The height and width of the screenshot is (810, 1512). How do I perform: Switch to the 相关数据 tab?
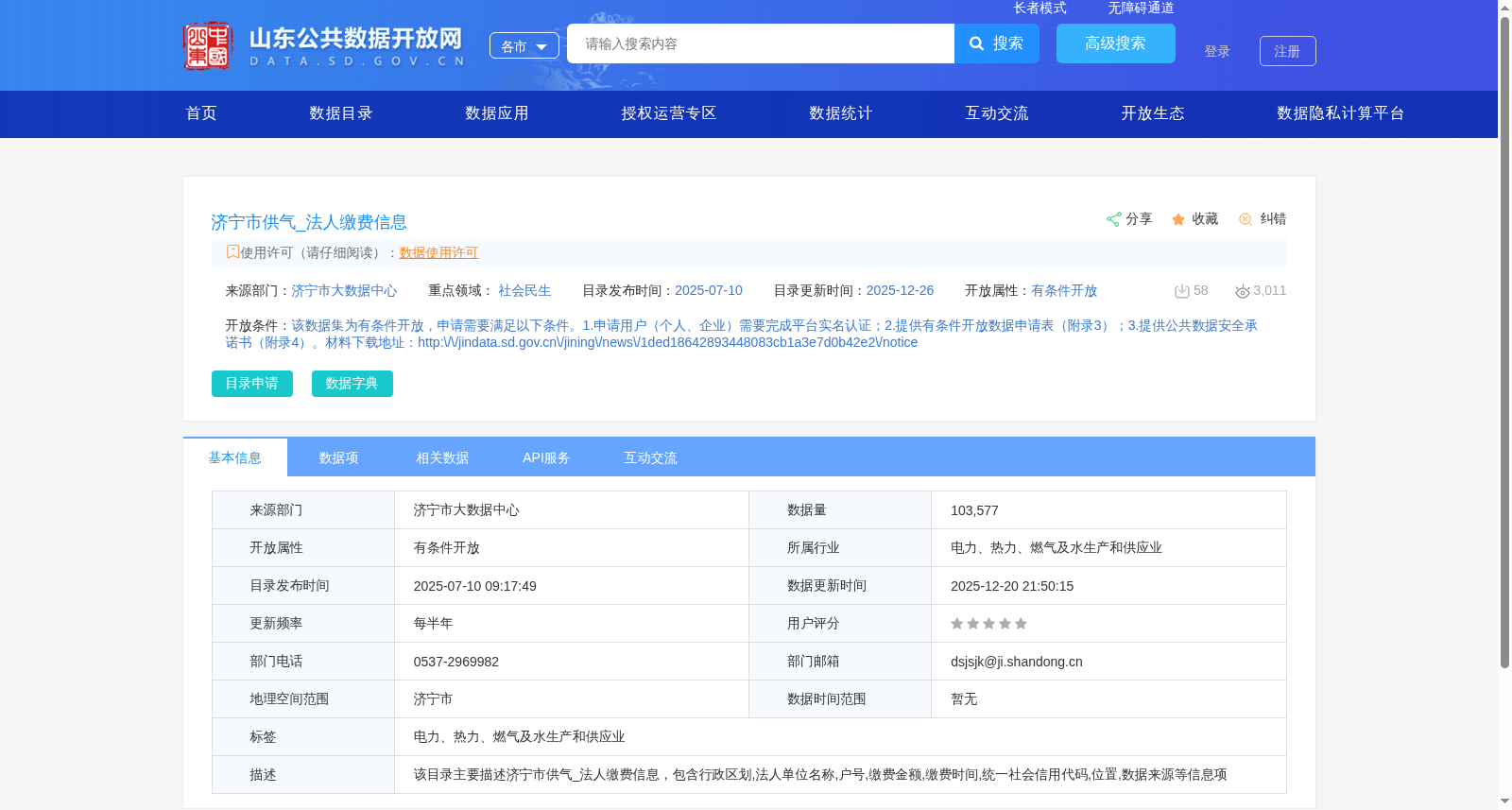pos(442,457)
